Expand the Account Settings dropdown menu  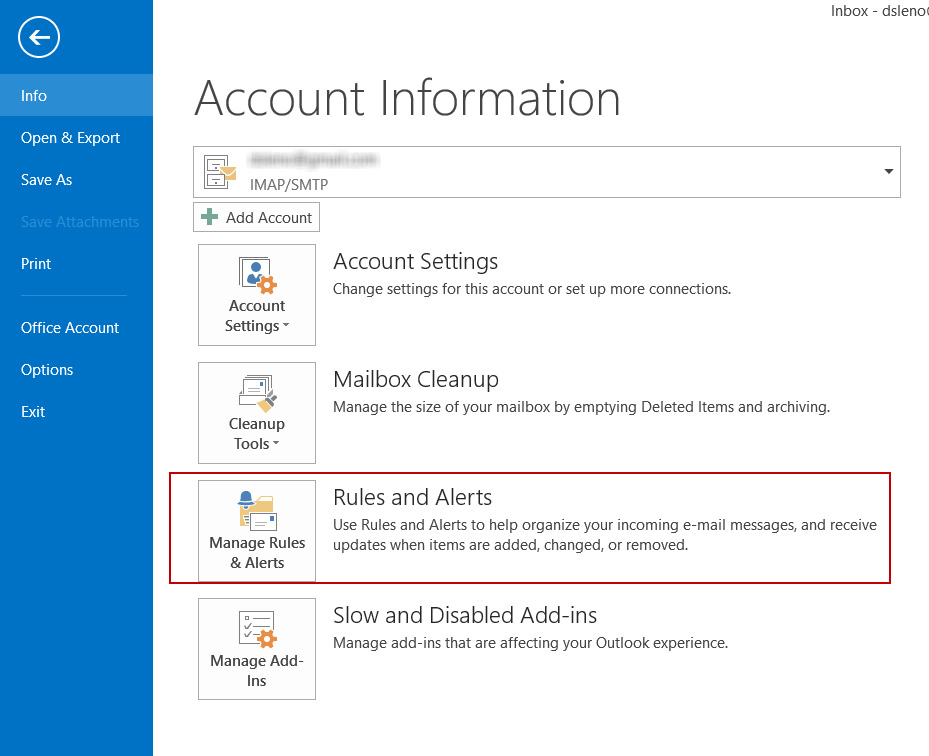tap(285, 326)
